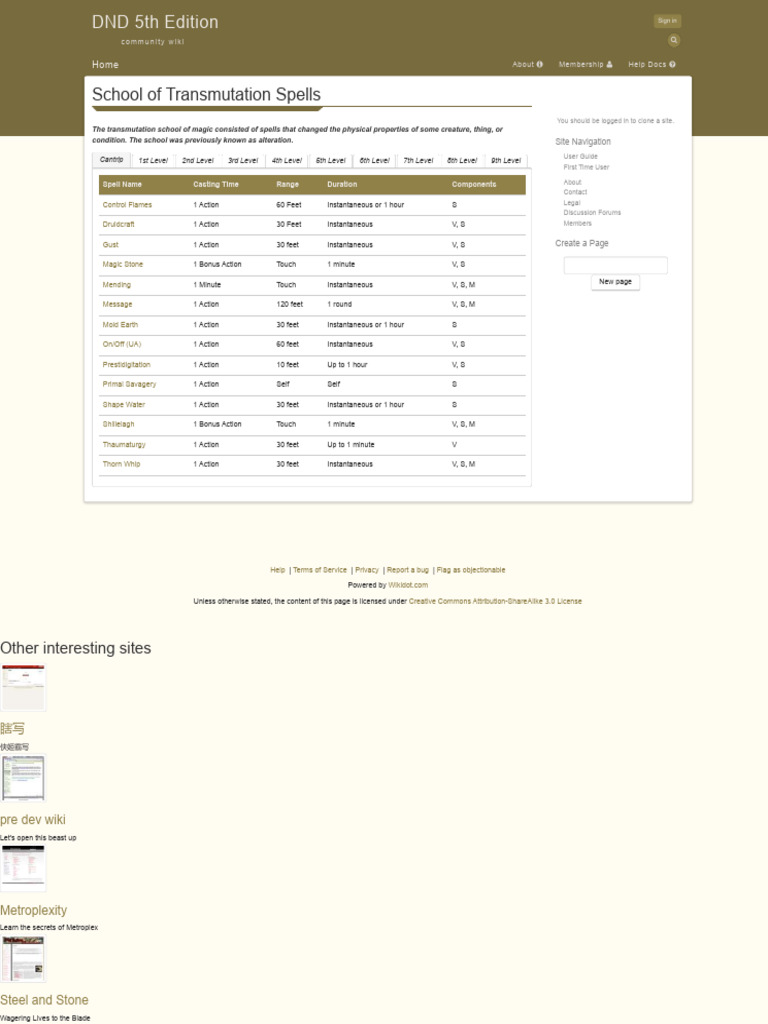
Task: Open the footer Help link
Action: pyautogui.click(x=278, y=570)
